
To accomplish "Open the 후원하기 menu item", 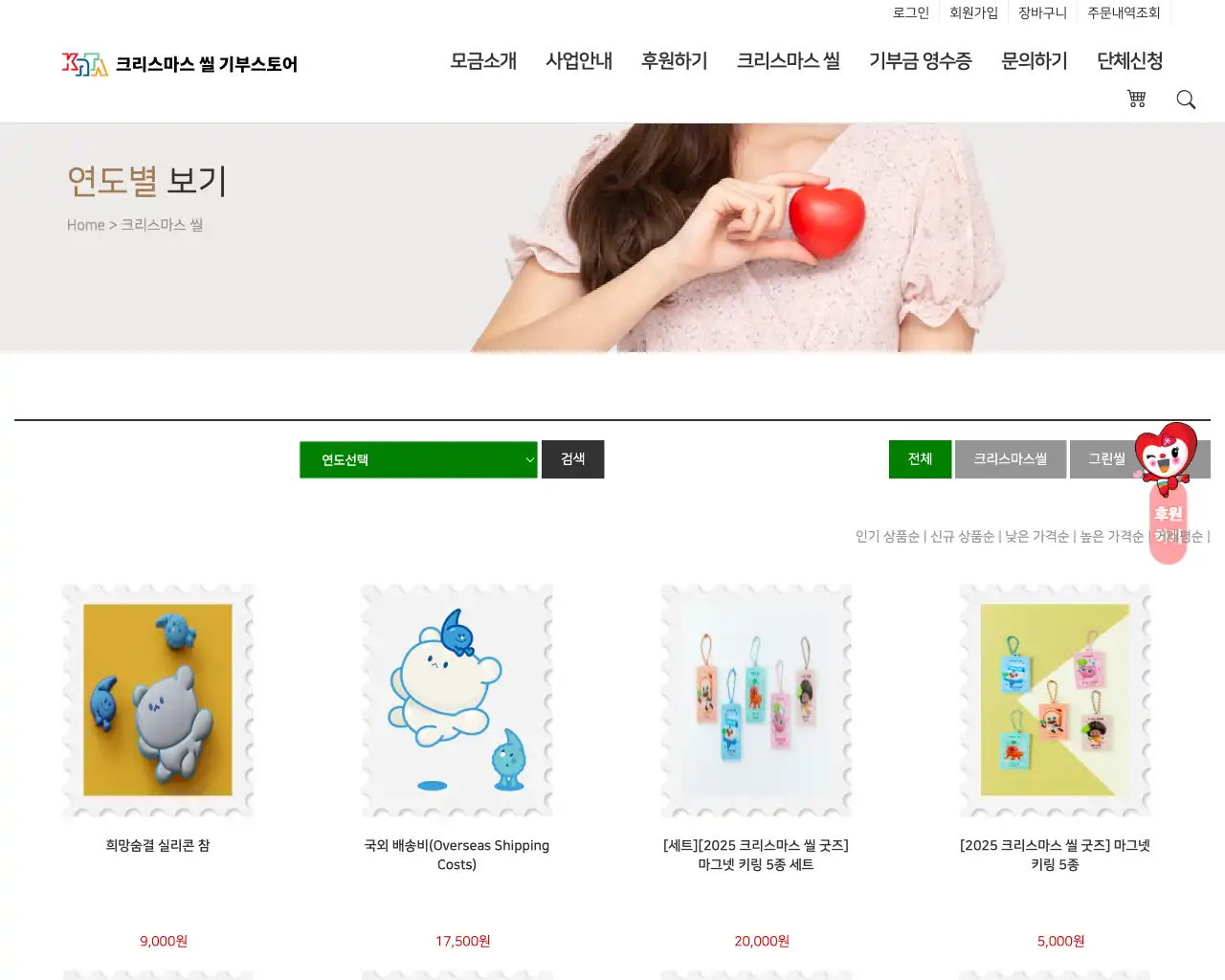I will 675,61.
